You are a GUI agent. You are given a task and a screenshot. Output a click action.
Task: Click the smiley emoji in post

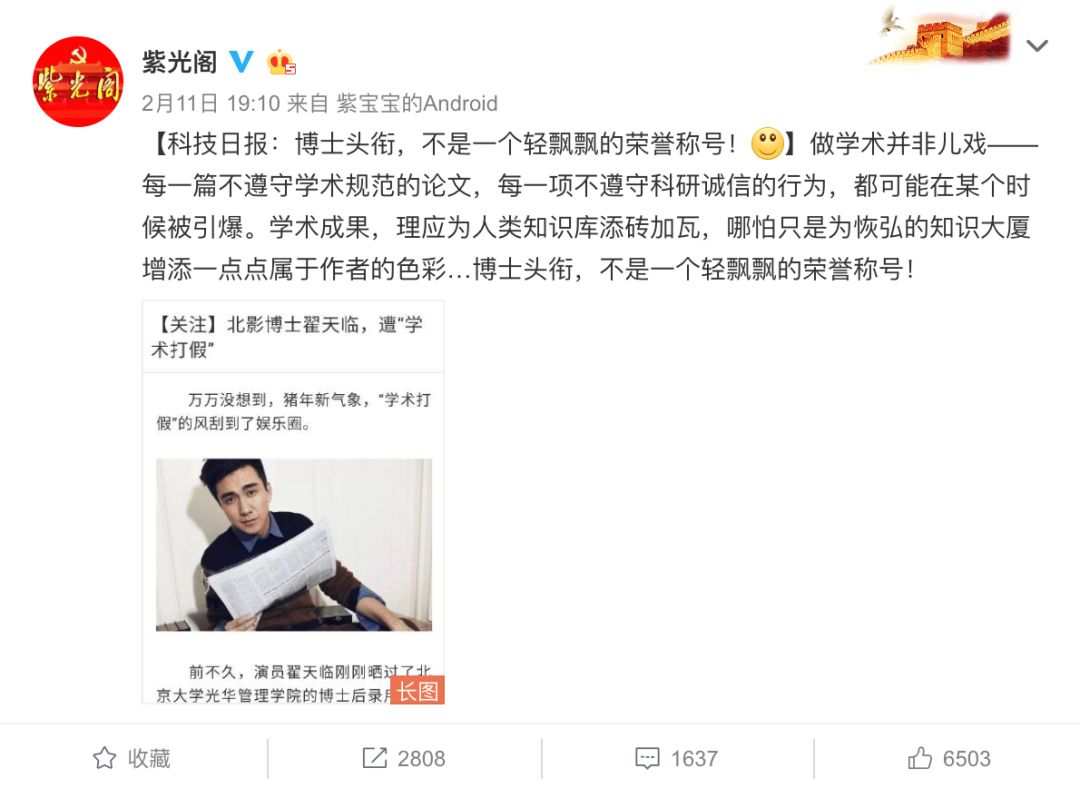point(767,143)
